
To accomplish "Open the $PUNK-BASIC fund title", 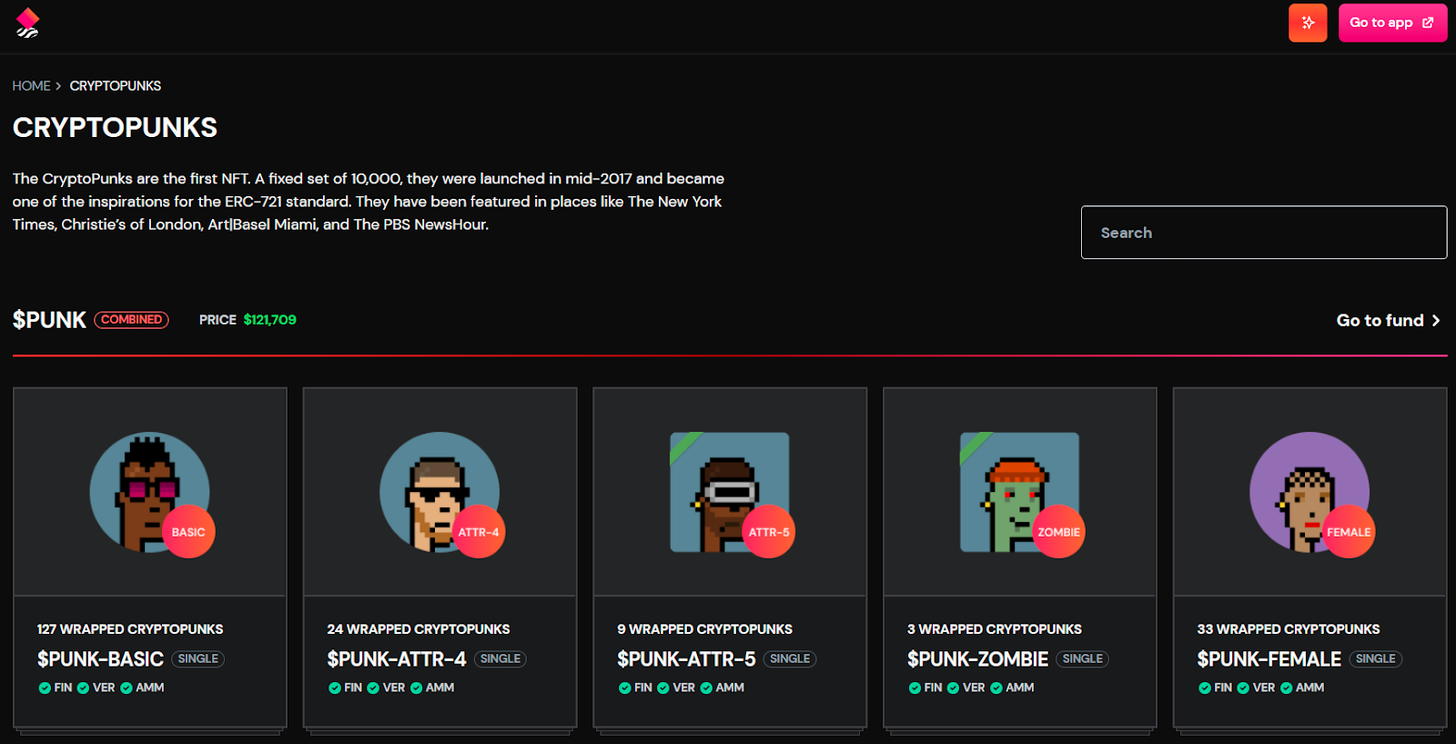I will tap(100, 660).
